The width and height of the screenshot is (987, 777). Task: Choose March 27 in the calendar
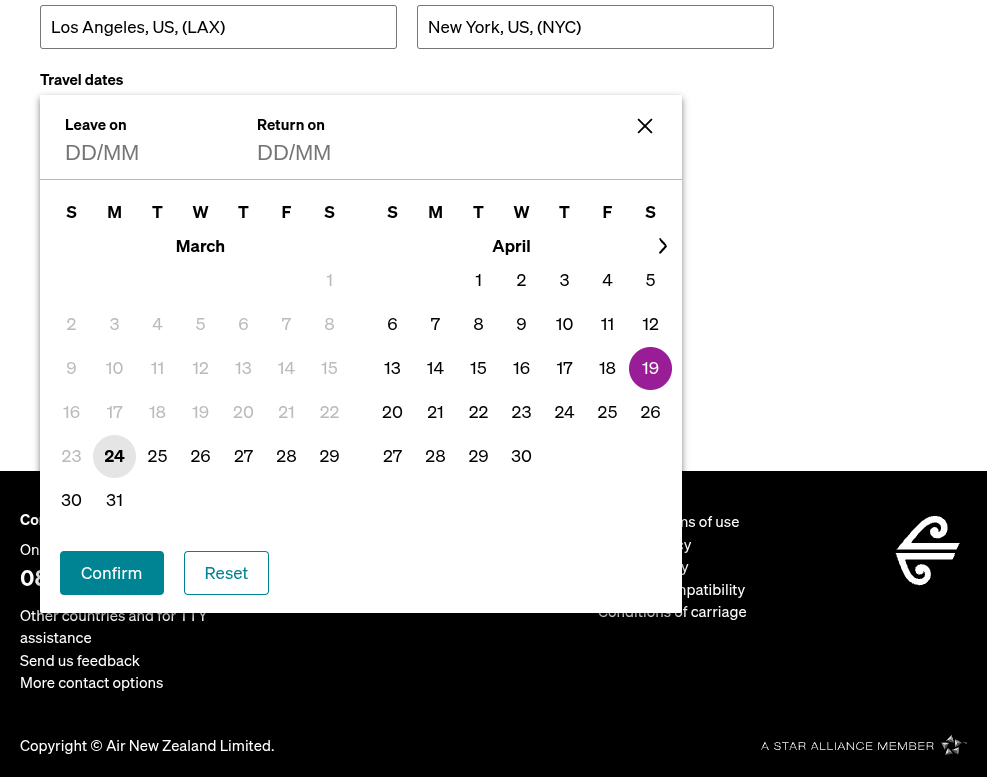click(x=244, y=457)
